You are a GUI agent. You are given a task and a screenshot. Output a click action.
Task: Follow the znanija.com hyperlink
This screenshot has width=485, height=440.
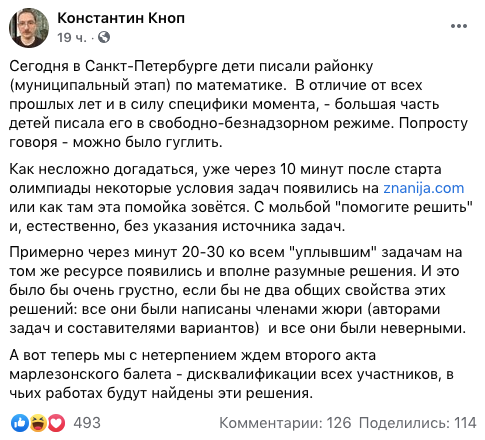coord(424,188)
